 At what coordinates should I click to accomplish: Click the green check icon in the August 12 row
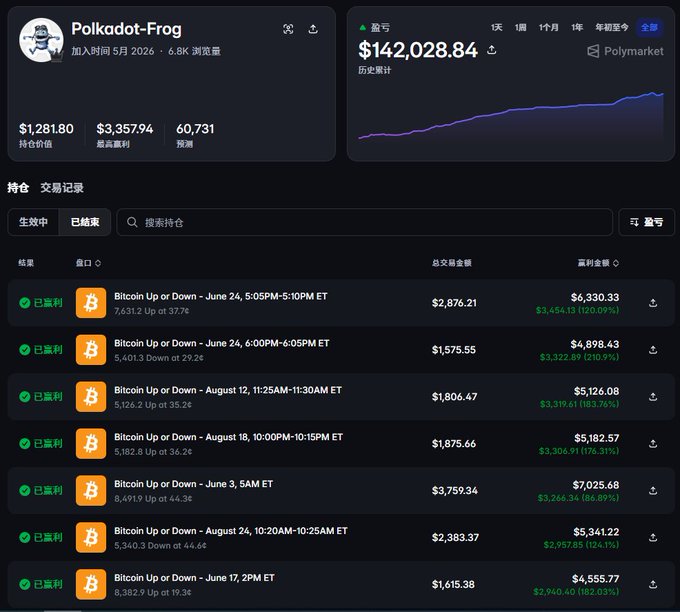coord(25,396)
